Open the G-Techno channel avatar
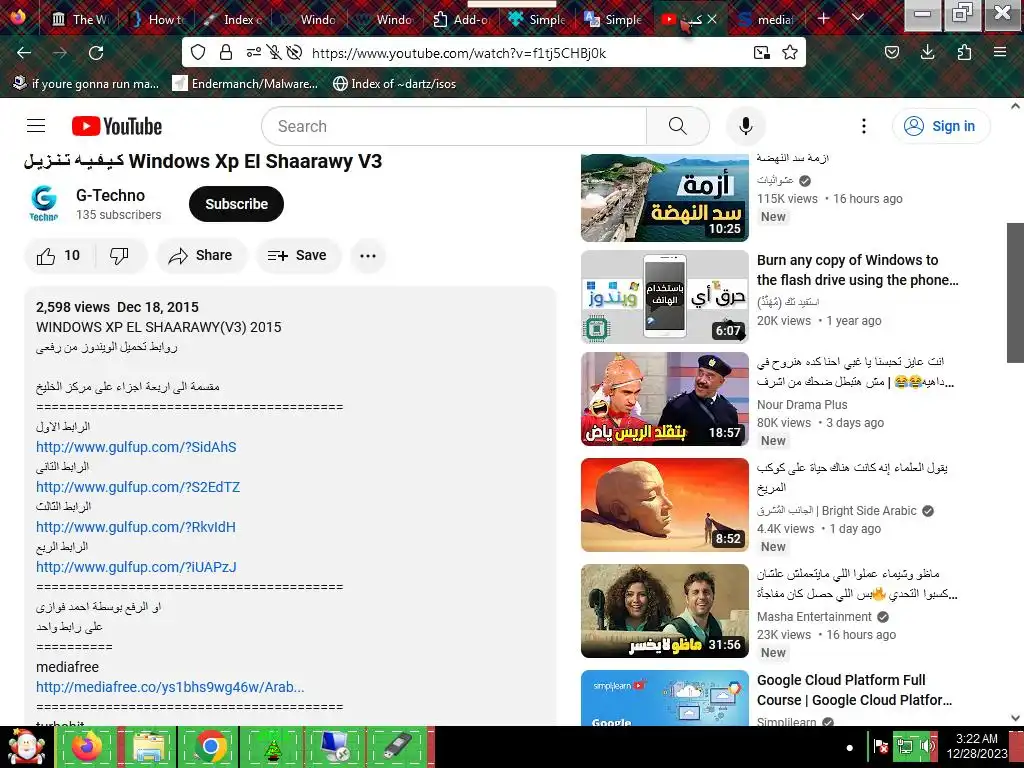 [44, 204]
